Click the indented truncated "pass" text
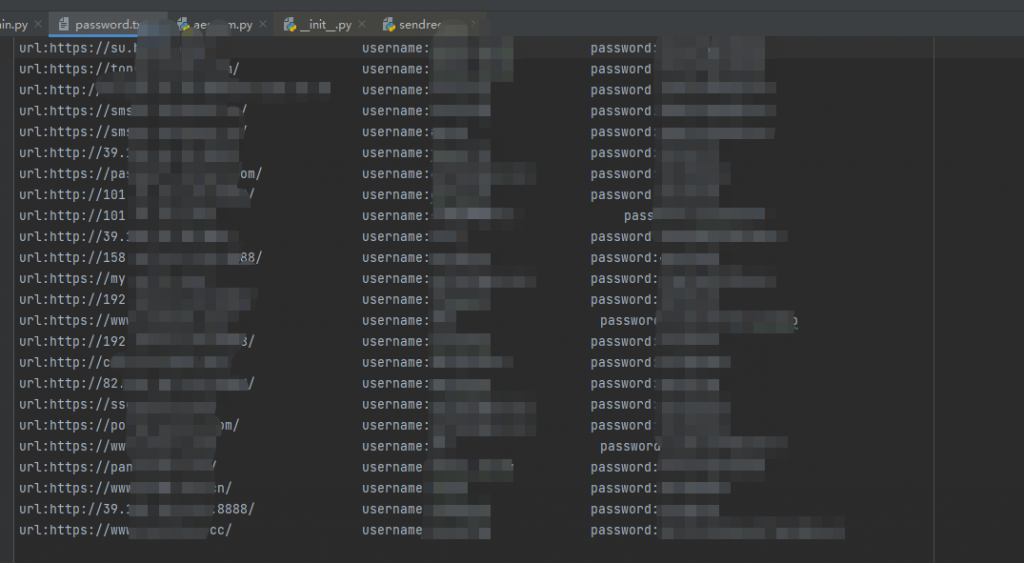Viewport: 1024px width, 563px height. pyautogui.click(x=638, y=216)
